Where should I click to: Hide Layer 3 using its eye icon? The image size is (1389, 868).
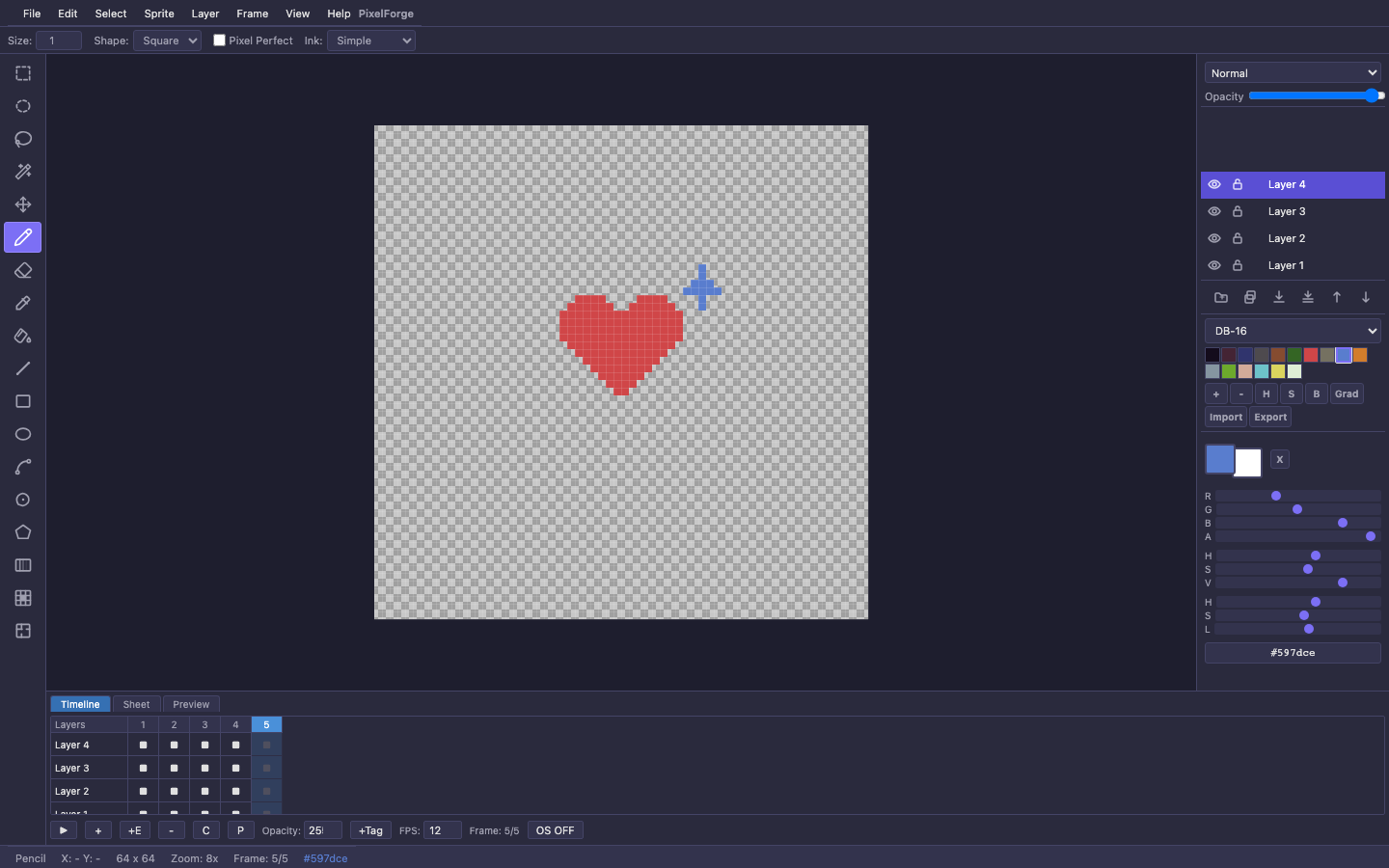[1214, 211]
